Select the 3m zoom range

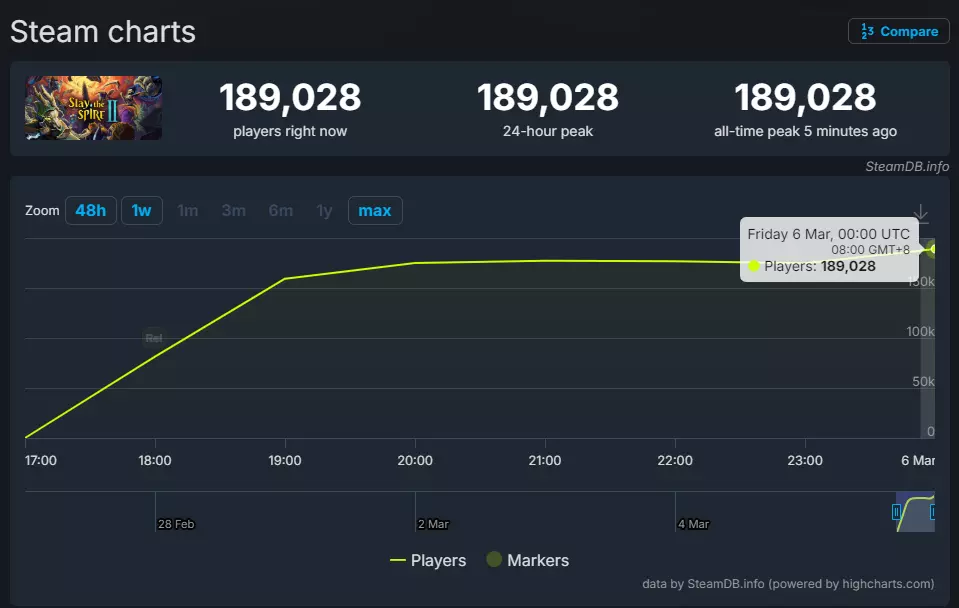(234, 210)
